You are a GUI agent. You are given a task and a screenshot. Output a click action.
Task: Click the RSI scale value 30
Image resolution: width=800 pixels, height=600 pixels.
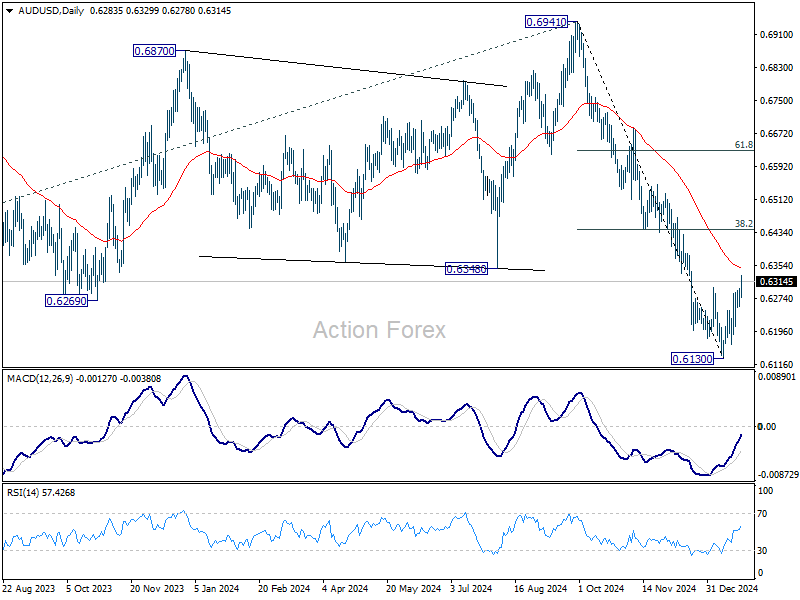pos(762,551)
